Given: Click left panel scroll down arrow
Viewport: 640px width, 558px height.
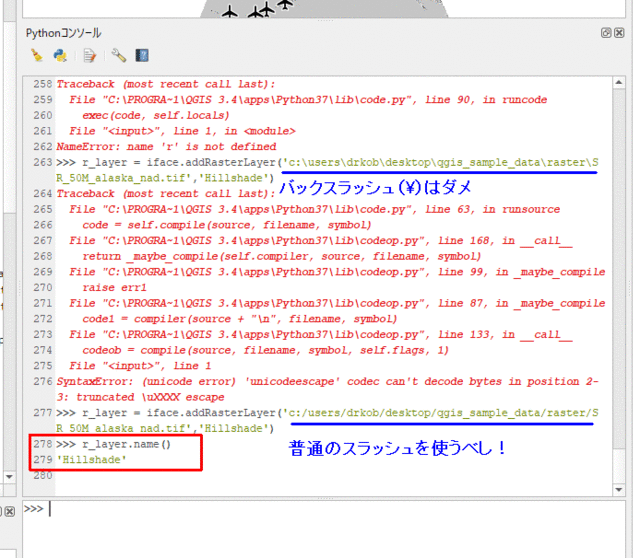Looking at the screenshot, I should 9,476.
